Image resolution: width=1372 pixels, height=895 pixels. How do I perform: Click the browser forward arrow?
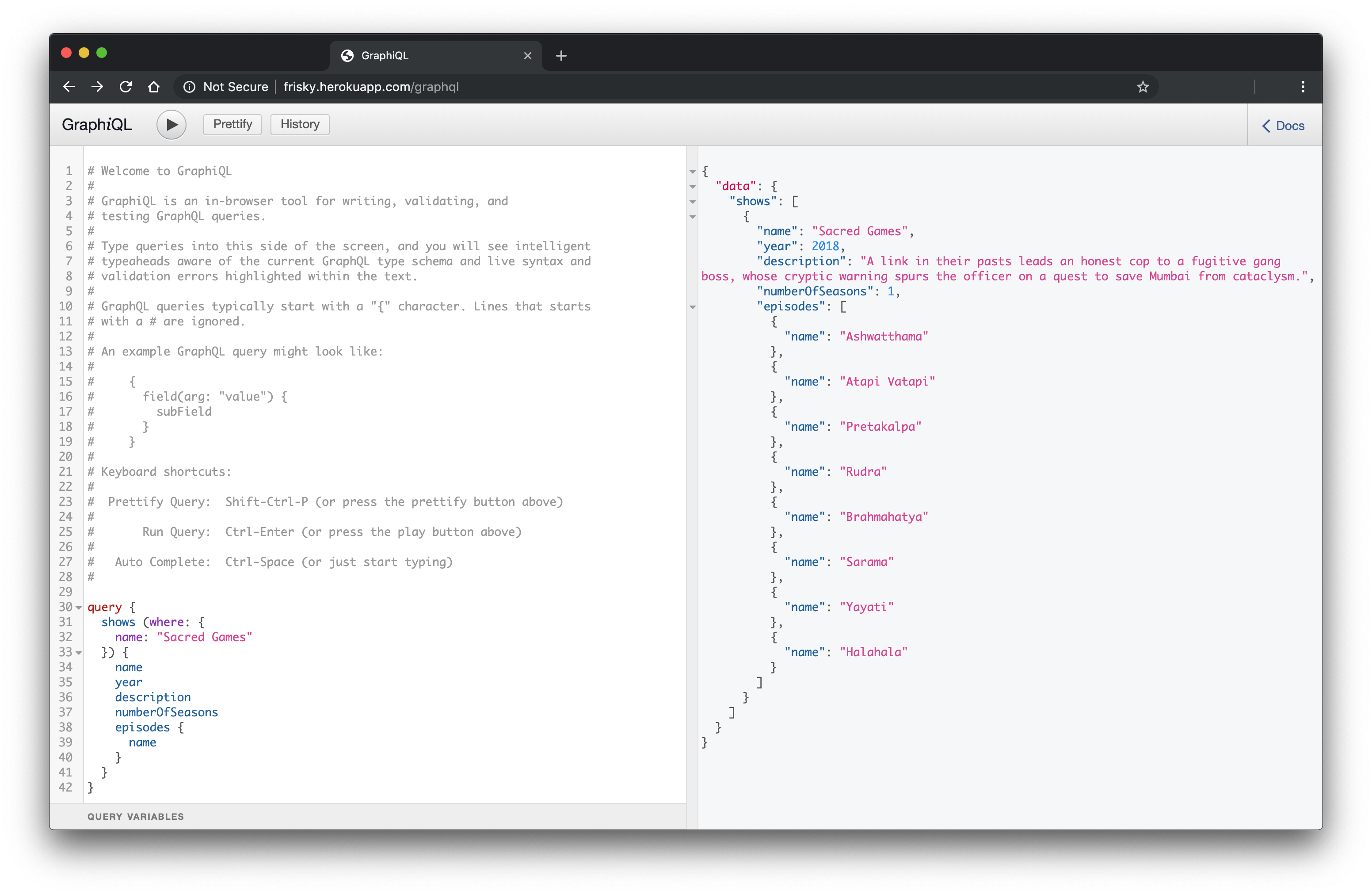[x=97, y=87]
